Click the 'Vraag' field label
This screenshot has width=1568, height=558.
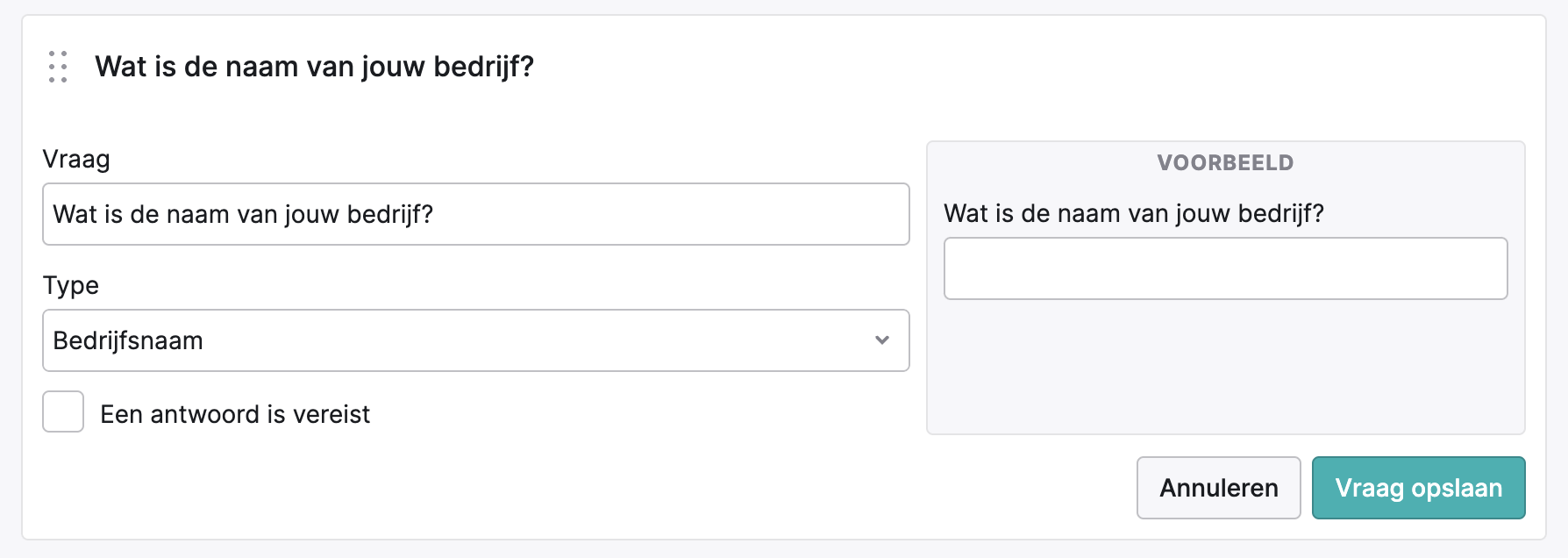(x=76, y=160)
